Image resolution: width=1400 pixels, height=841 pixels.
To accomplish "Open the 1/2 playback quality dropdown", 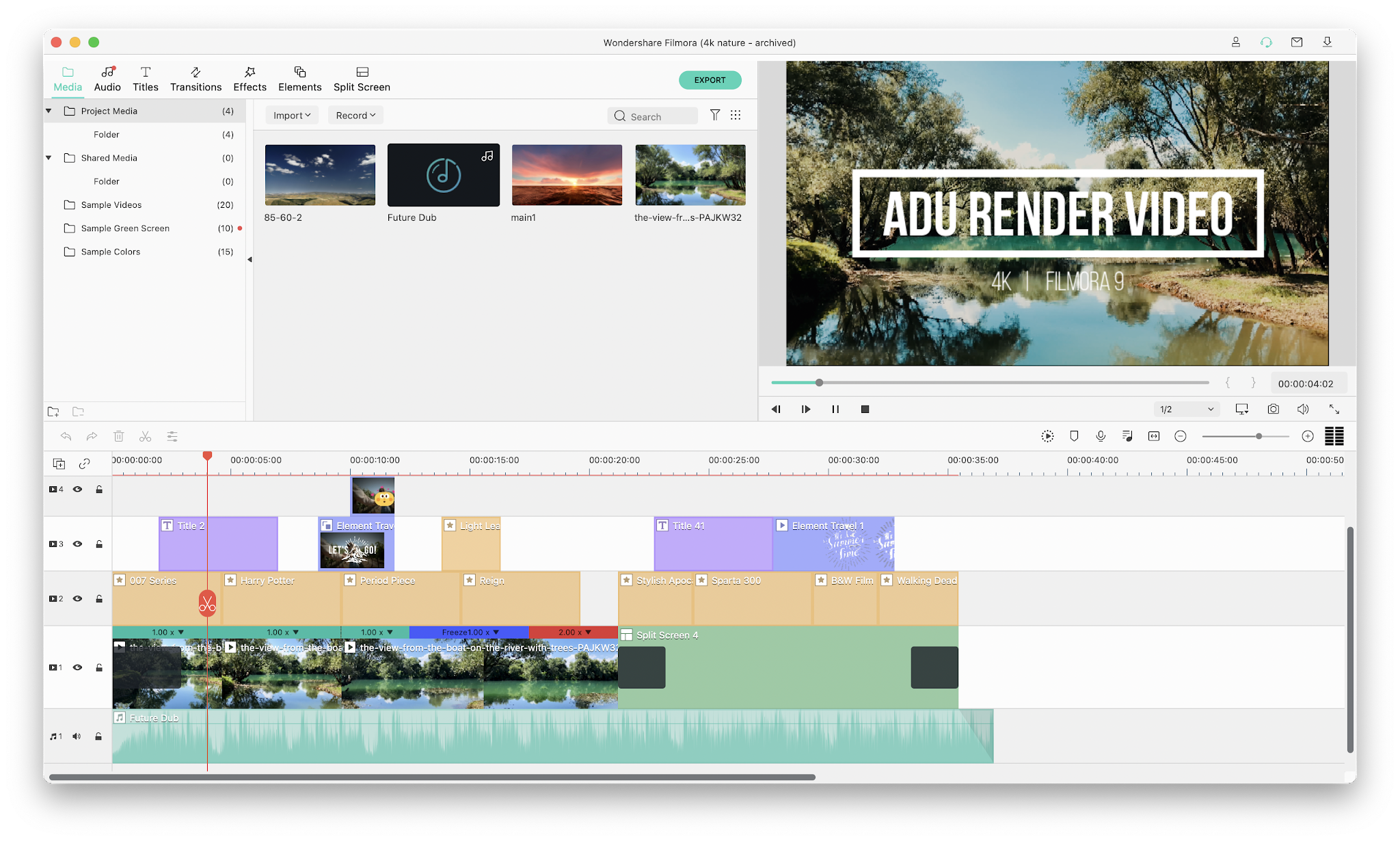I will [x=1187, y=409].
